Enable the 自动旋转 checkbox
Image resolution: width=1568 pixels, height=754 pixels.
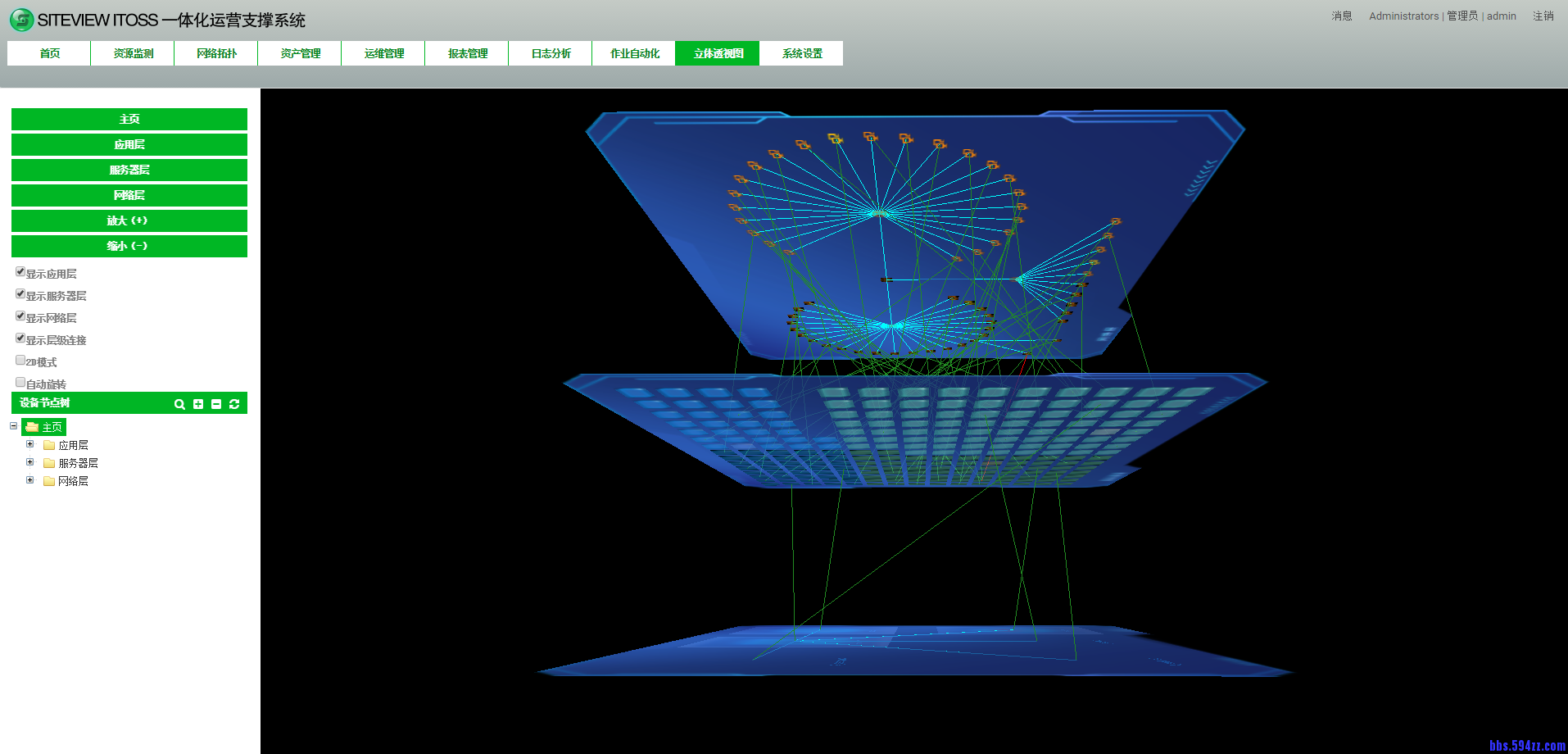click(x=20, y=383)
